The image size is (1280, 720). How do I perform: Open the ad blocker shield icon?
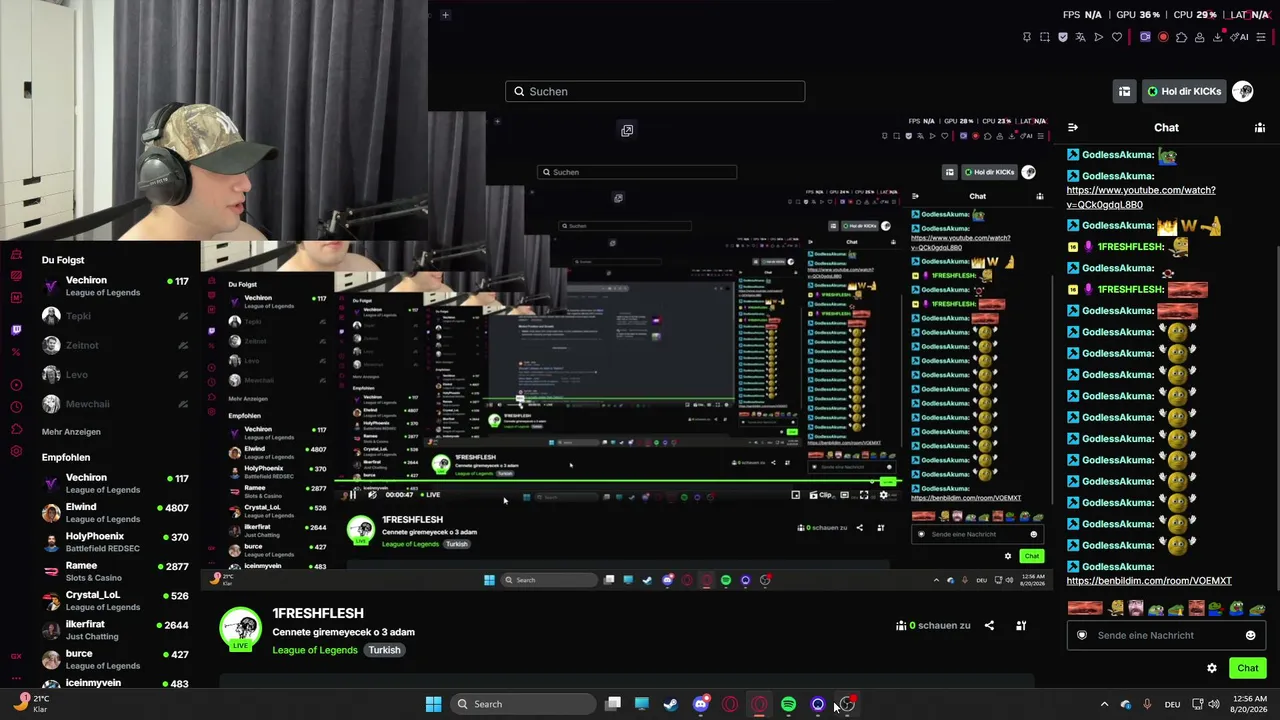[x=1063, y=37]
